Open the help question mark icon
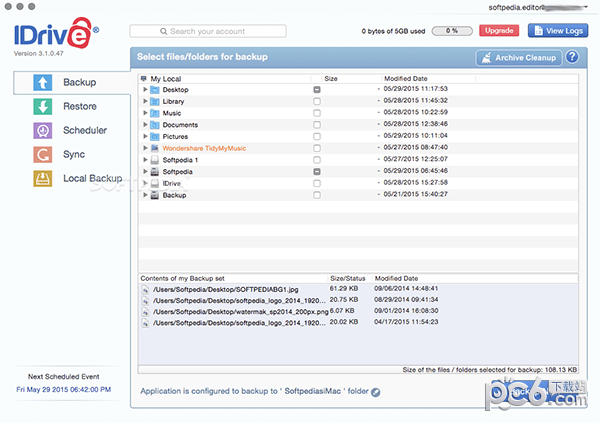Viewport: 600px width, 423px height. 572,57
